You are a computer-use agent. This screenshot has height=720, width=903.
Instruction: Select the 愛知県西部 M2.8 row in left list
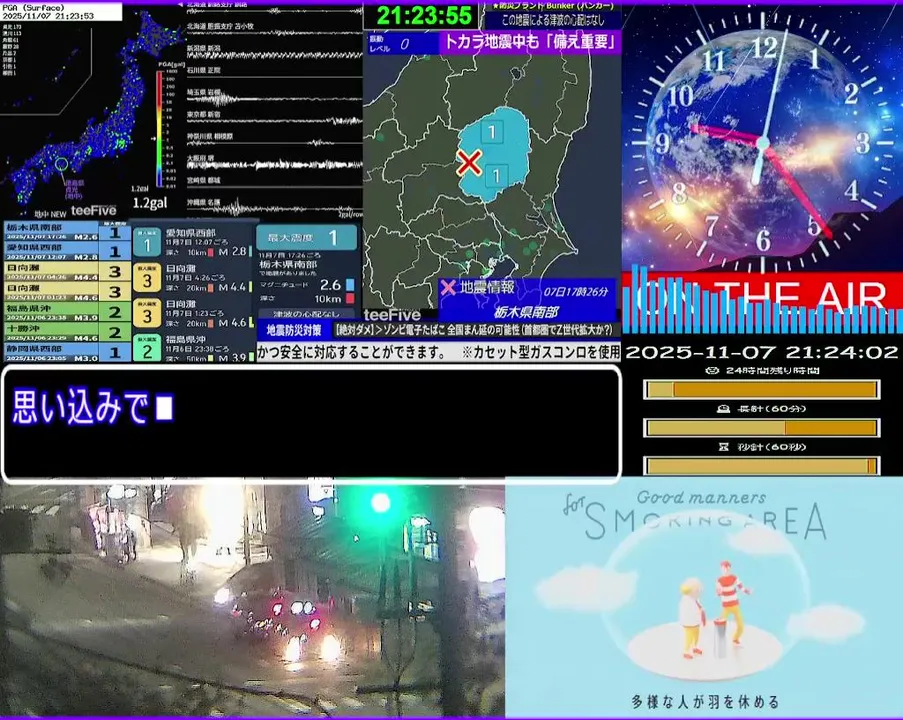(x=67, y=251)
